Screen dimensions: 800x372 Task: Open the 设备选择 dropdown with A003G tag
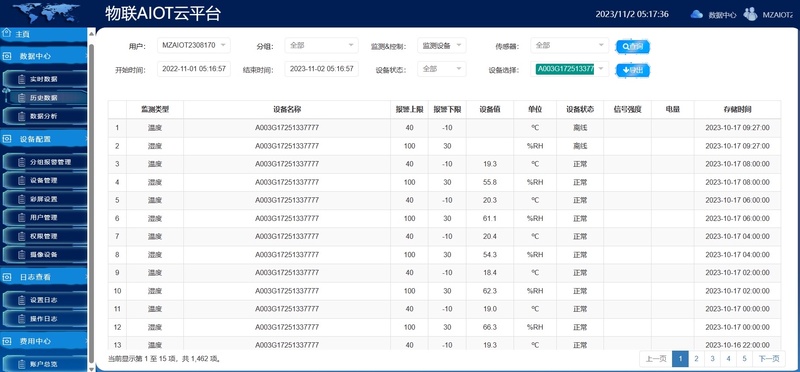pyautogui.click(x=569, y=69)
